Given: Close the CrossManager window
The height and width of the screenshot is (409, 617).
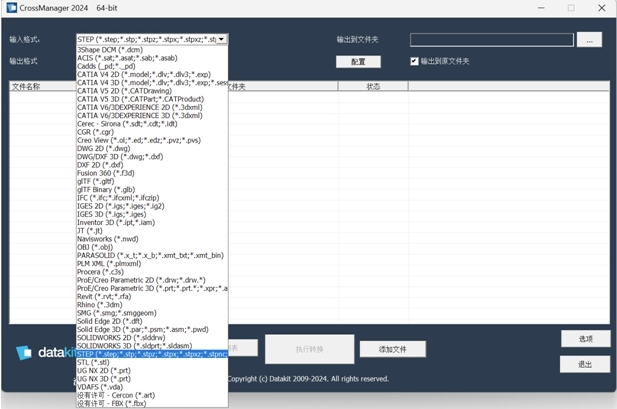Looking at the screenshot, I should point(602,8).
